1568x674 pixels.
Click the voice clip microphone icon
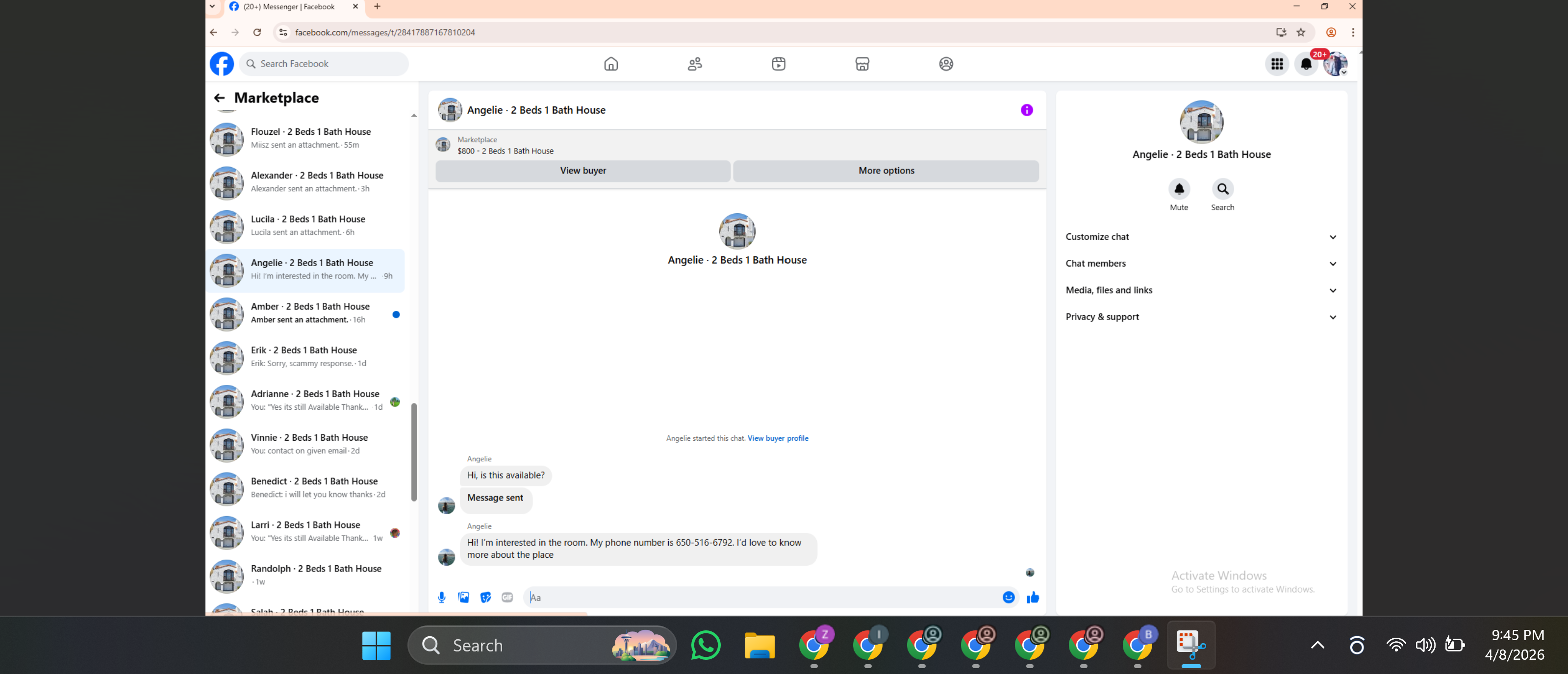pyautogui.click(x=442, y=598)
